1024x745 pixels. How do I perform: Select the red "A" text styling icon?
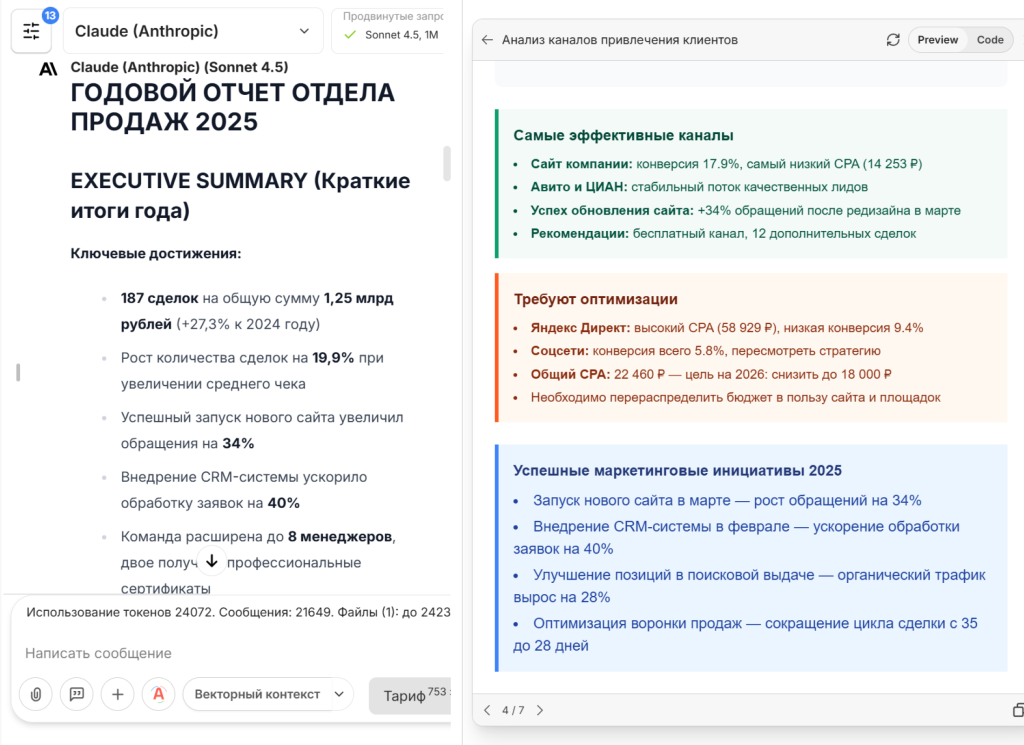click(158, 694)
